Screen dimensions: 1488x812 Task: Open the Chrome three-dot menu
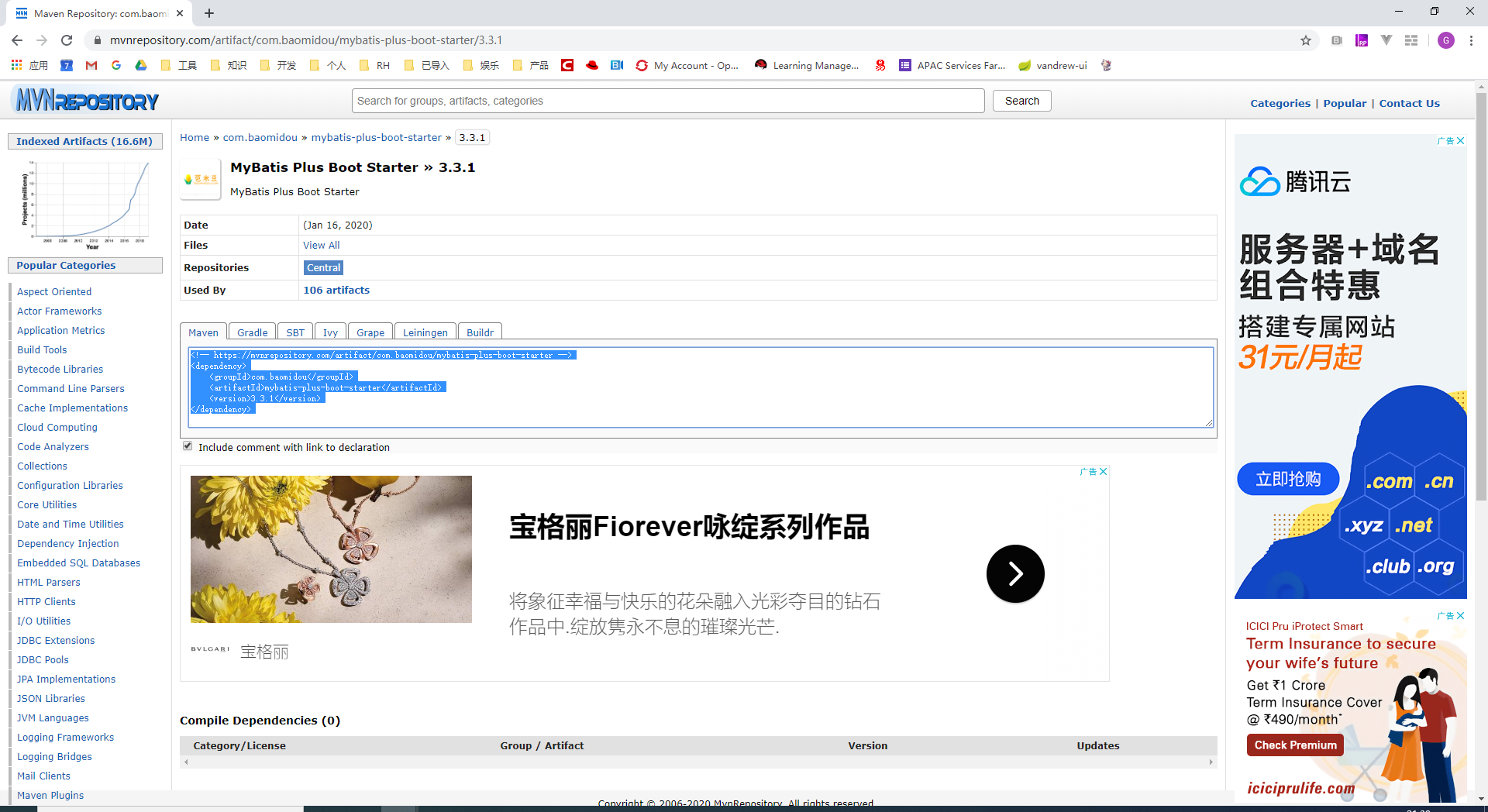(1471, 40)
